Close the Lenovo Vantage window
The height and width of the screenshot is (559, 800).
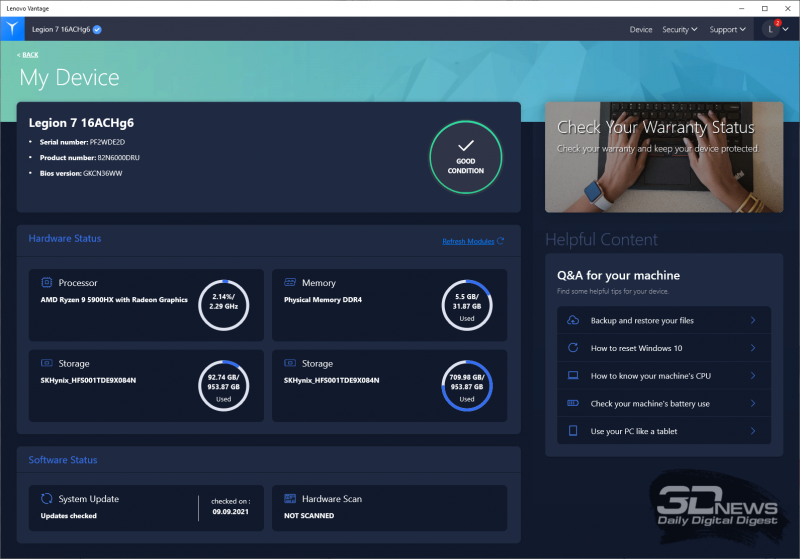788,8
